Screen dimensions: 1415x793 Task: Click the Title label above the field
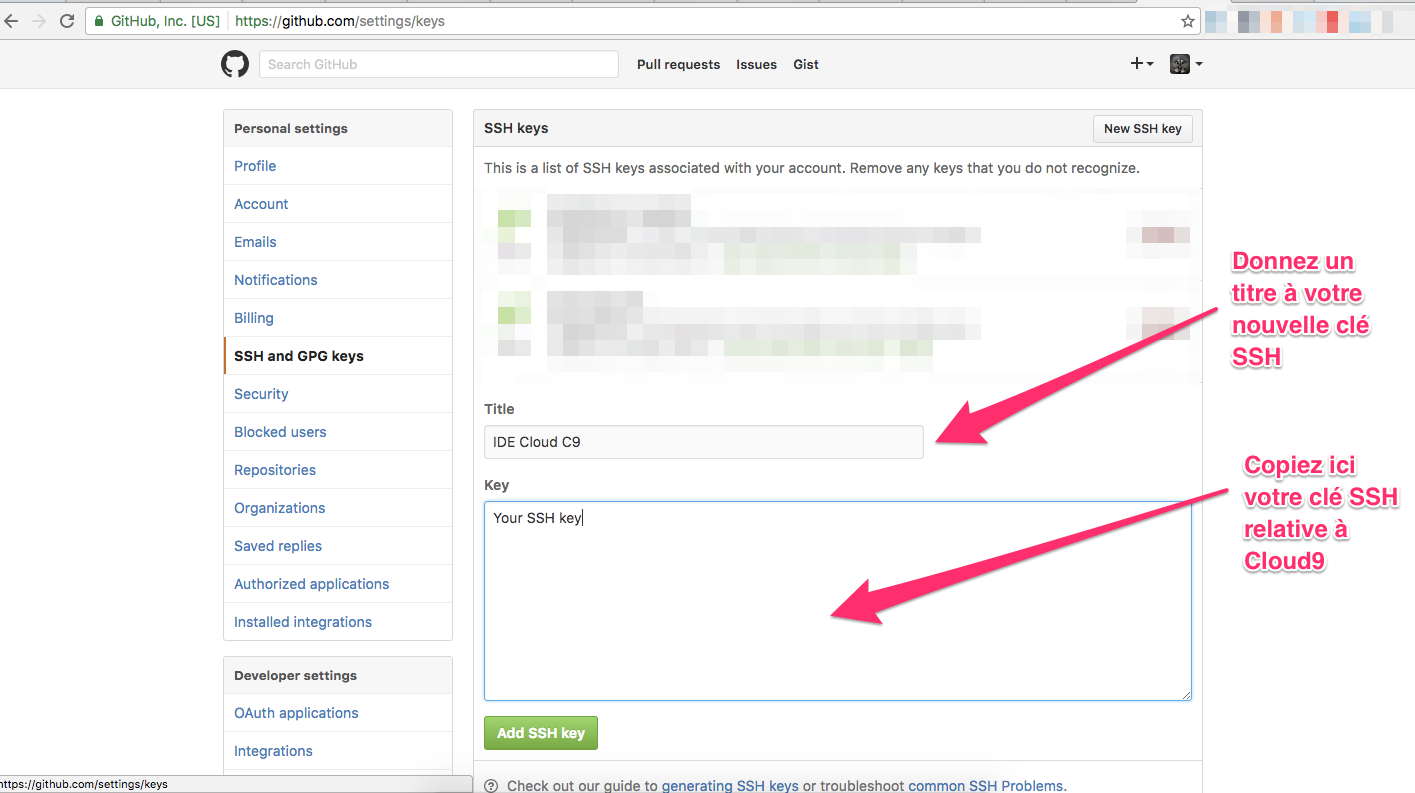[x=499, y=409]
